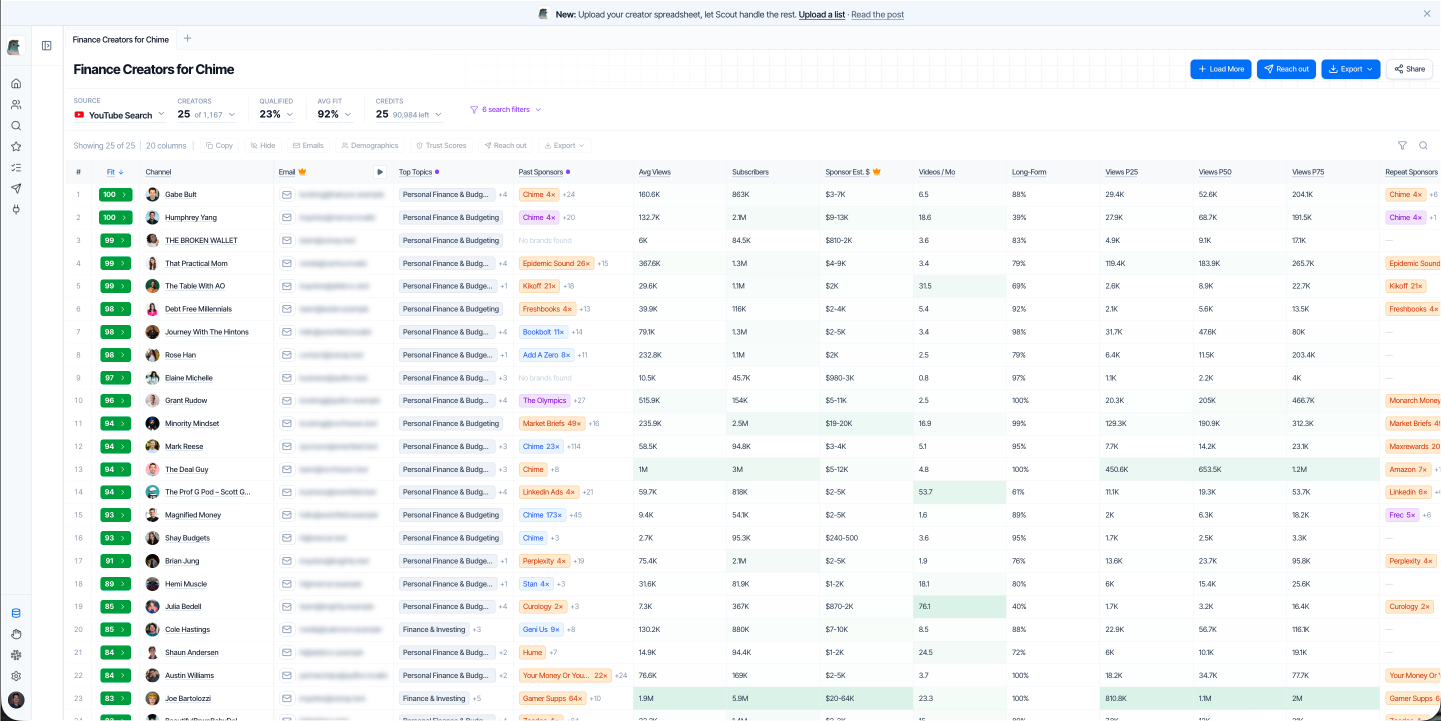Sort by the Fit column header

[x=114, y=172]
